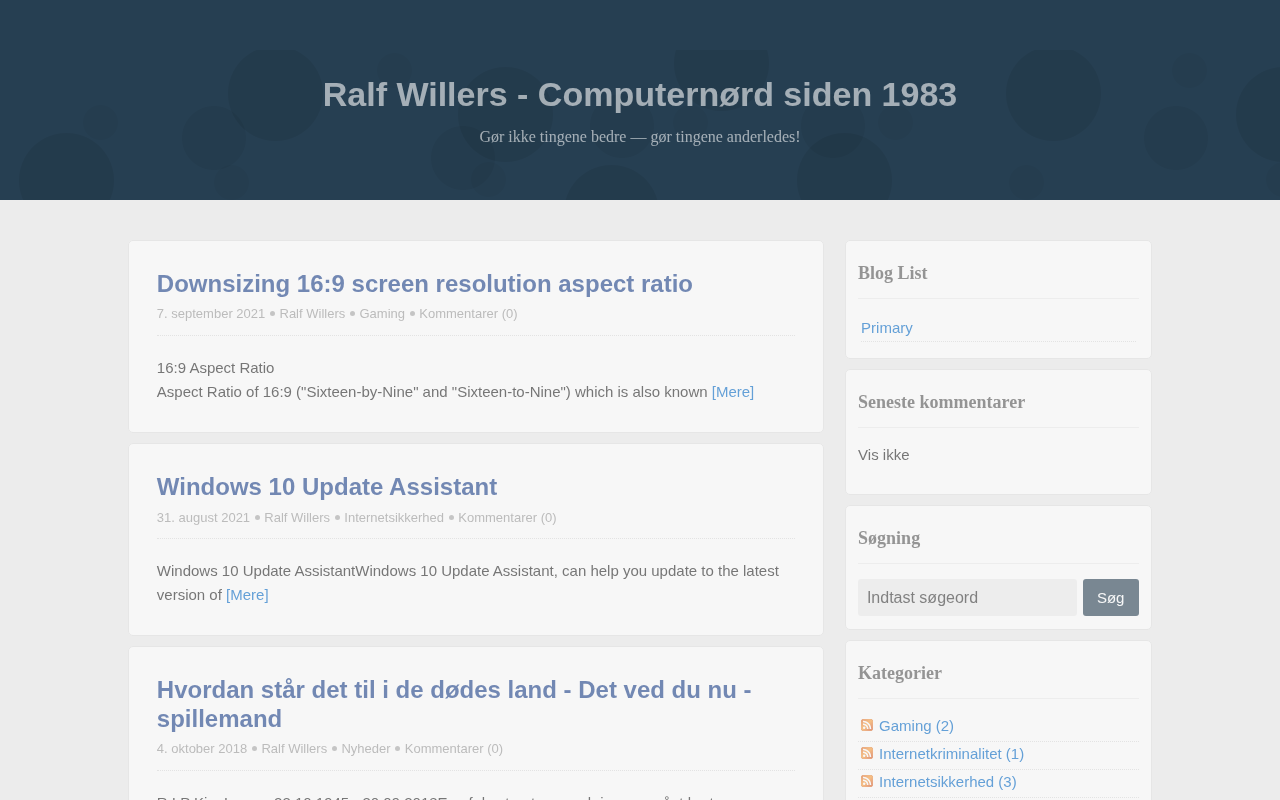Open Kommentarer (0) of the 16:9 post

coord(468,313)
